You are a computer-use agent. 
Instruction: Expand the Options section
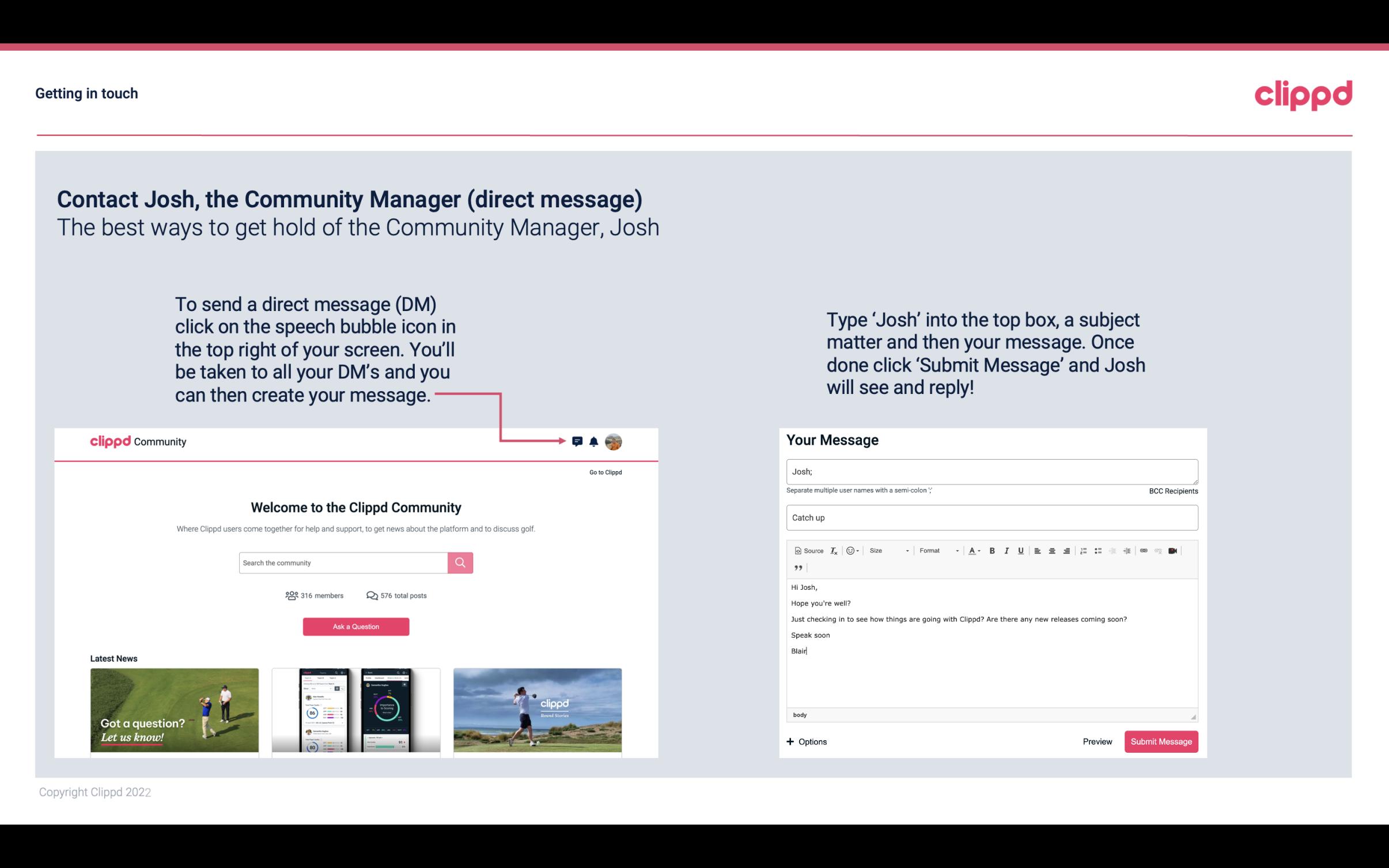click(x=806, y=742)
